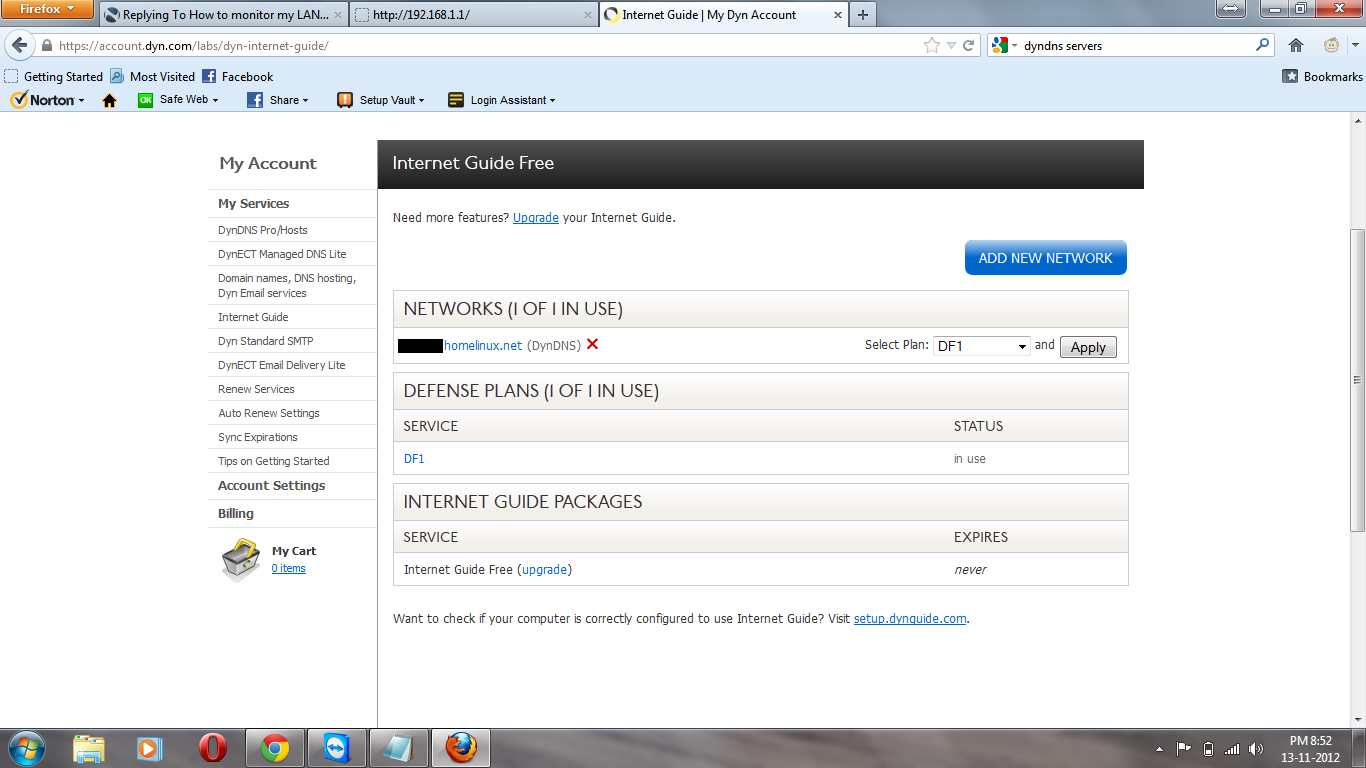Close the Replying To How to monitor tab

pyautogui.click(x=338, y=15)
